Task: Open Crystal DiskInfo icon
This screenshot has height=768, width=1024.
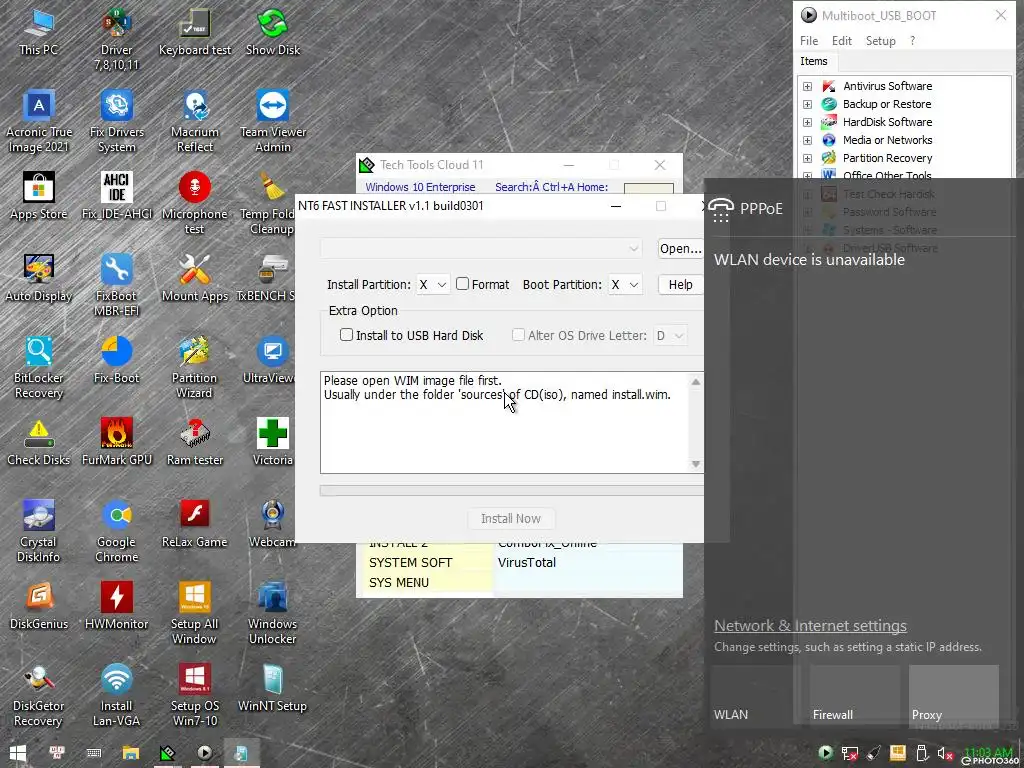Action: click(x=39, y=532)
